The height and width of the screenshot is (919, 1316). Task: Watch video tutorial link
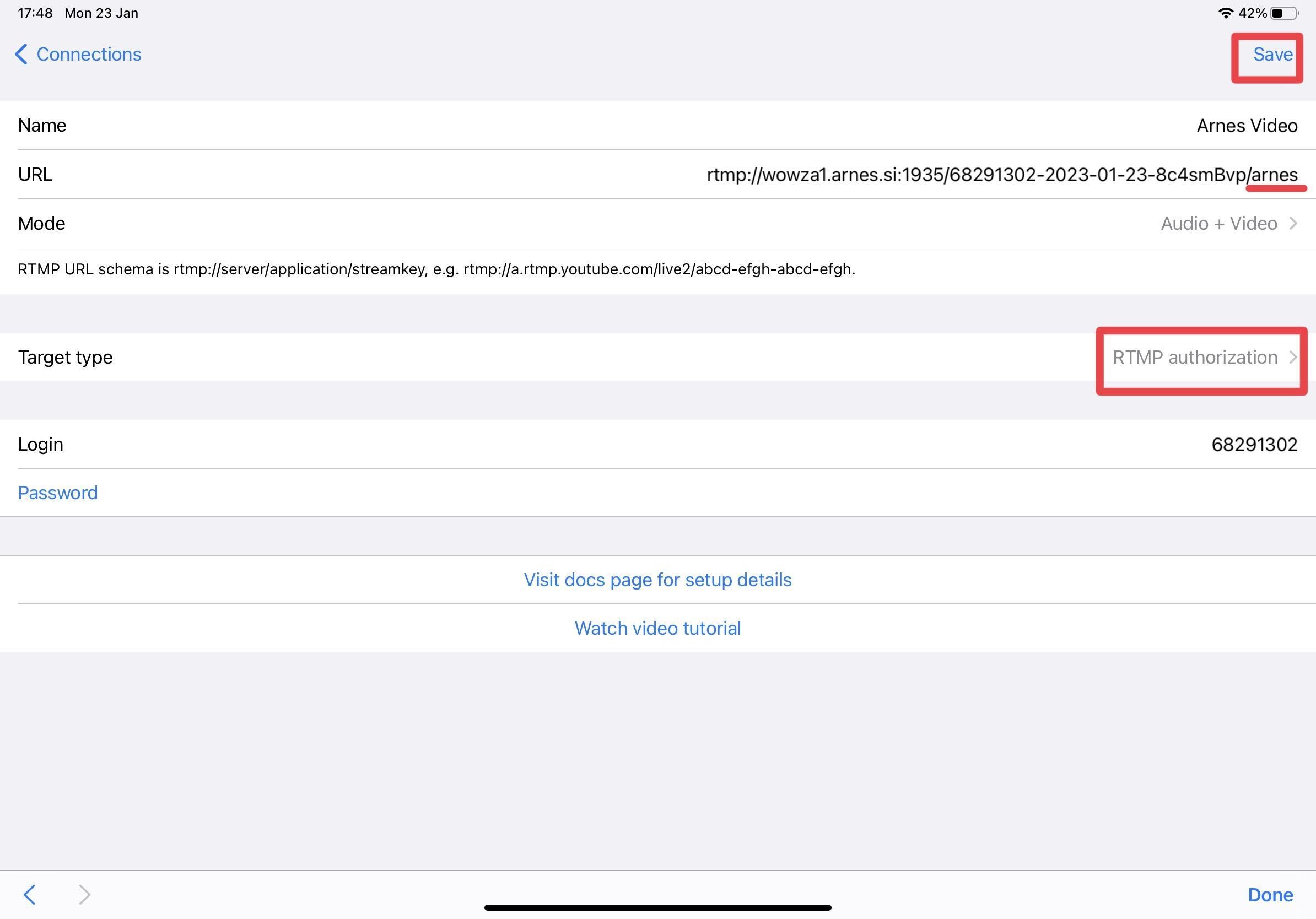[658, 629]
